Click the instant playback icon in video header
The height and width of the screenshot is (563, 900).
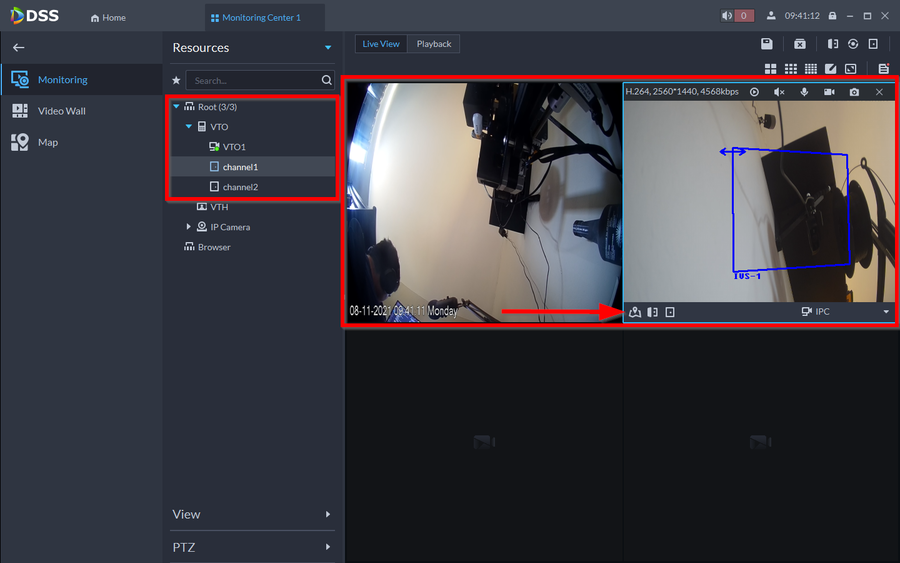tap(755, 92)
